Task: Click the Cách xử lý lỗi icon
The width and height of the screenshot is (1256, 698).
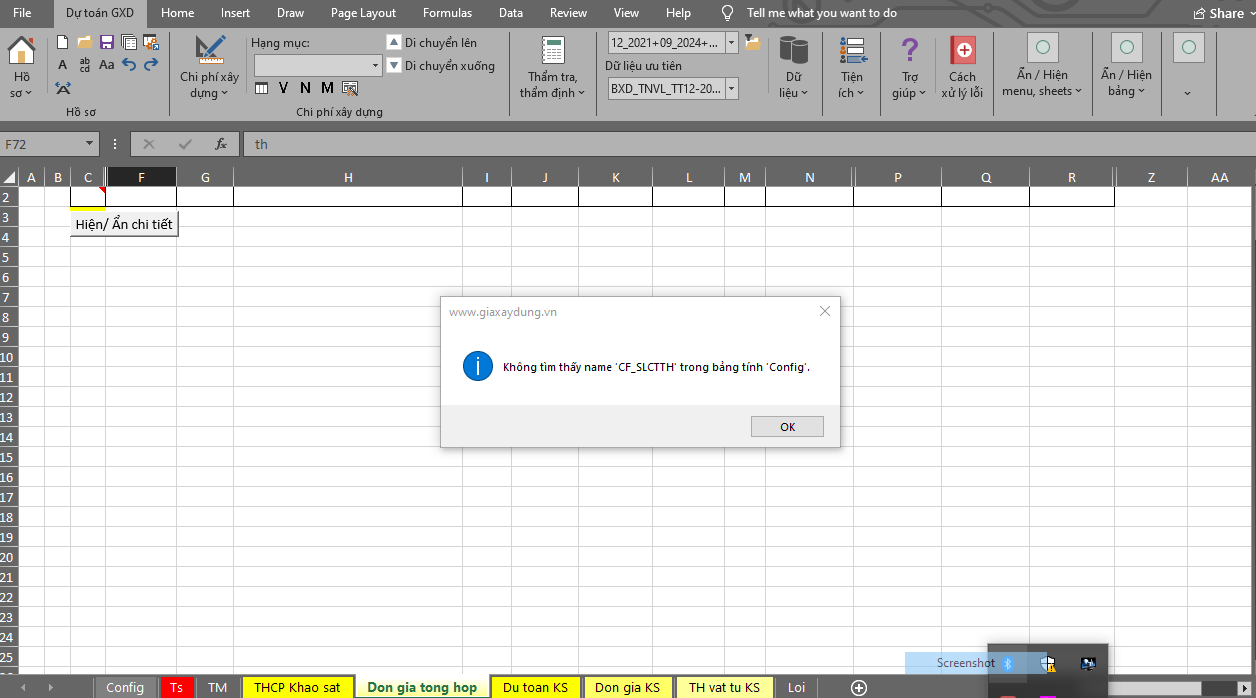Action: 962,67
